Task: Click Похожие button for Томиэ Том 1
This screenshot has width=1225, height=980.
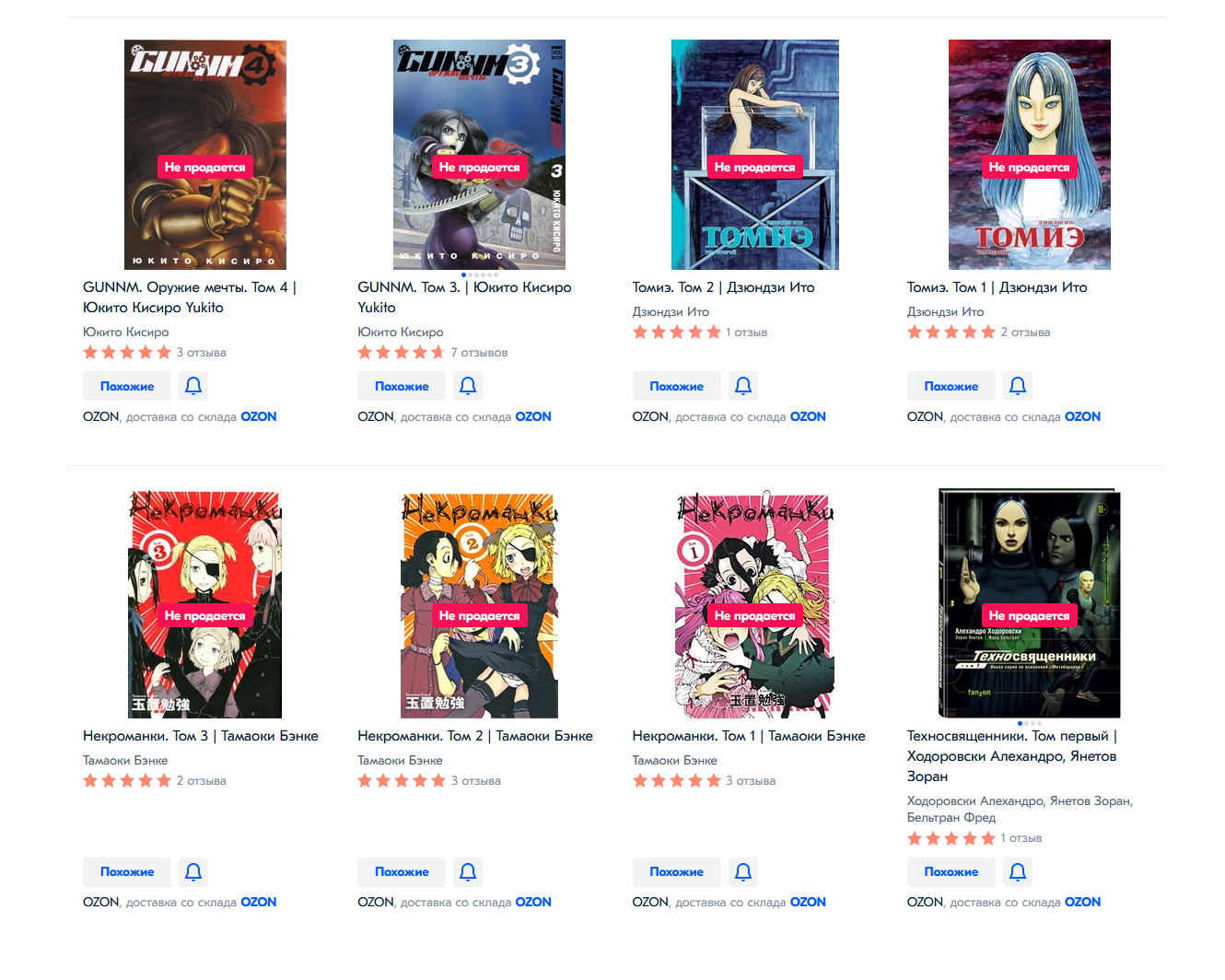Action: coord(951,386)
